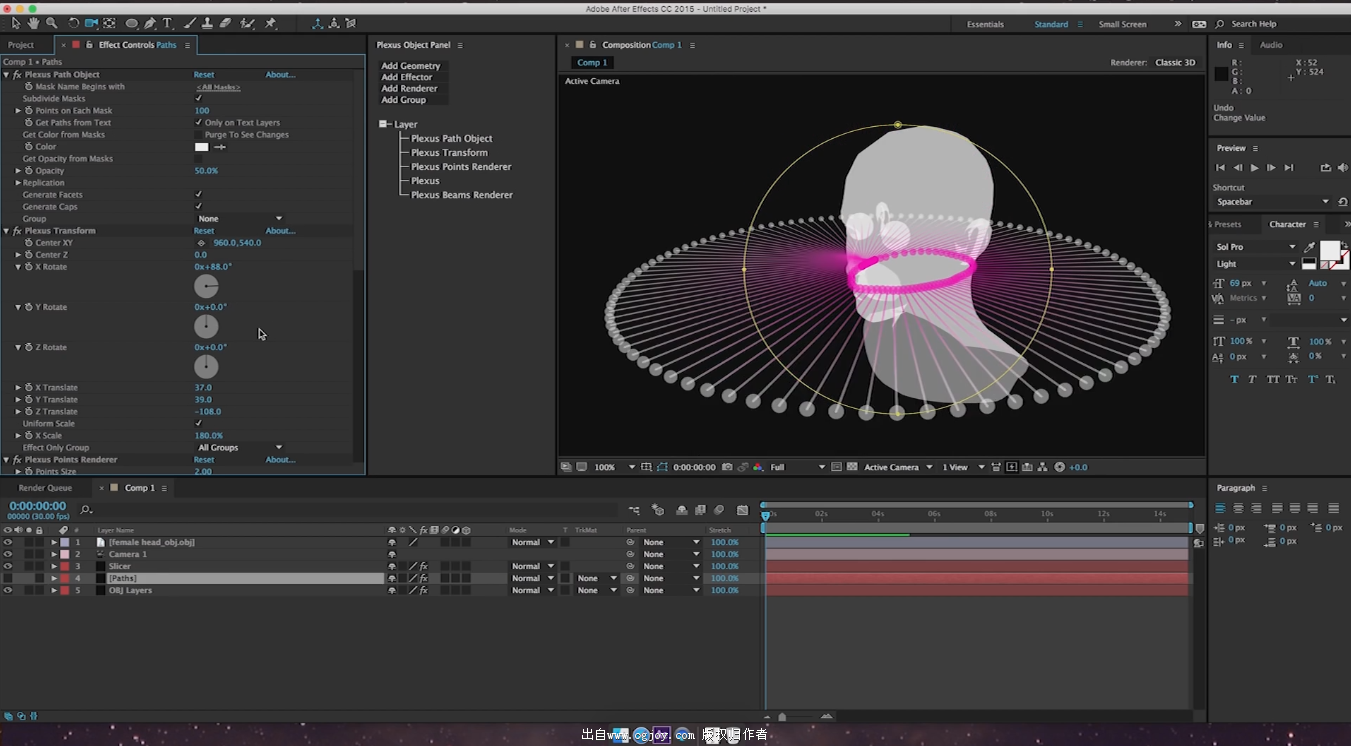Switch to the Audio panel tab
Image resolution: width=1351 pixels, height=746 pixels.
tap(1271, 45)
